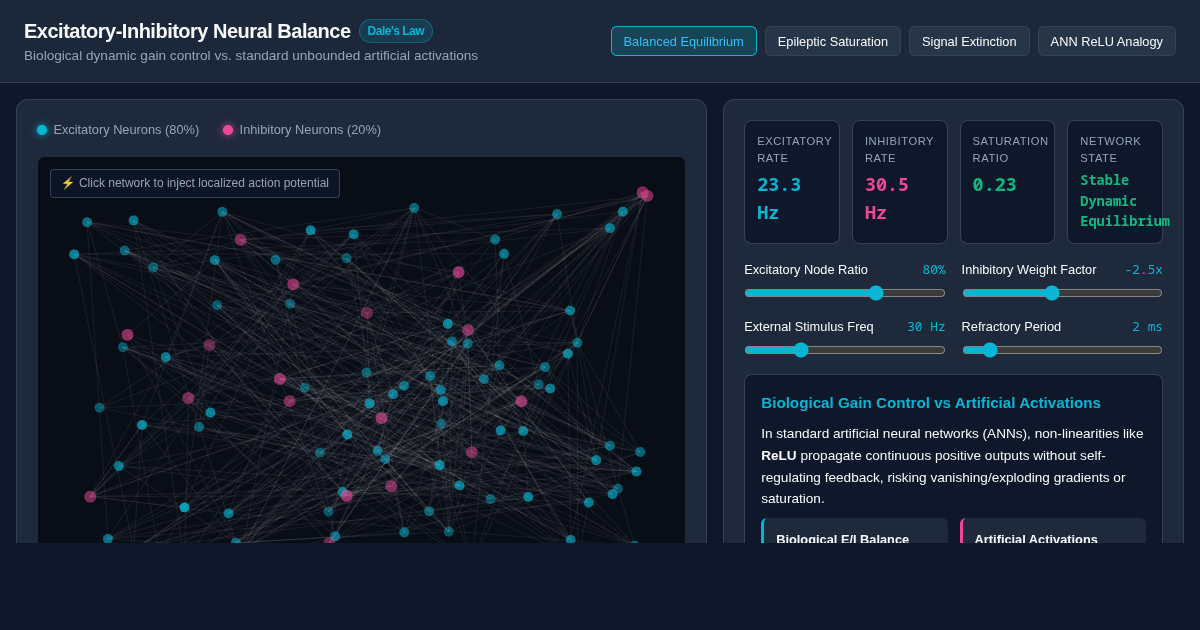Click the Dale's Law badge
This screenshot has height=630, width=1200.
[396, 31]
